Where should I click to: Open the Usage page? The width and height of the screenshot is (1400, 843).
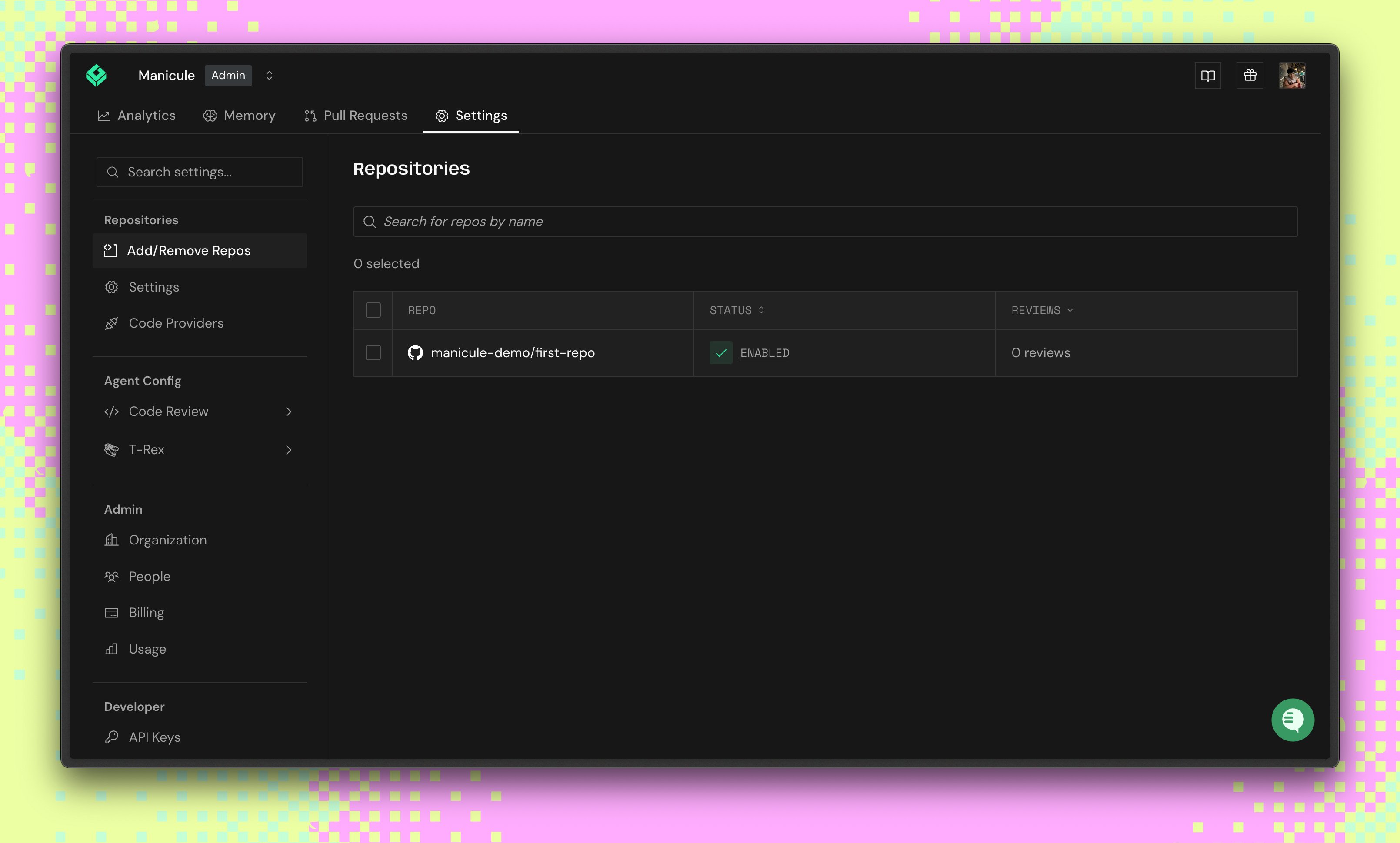point(200,650)
